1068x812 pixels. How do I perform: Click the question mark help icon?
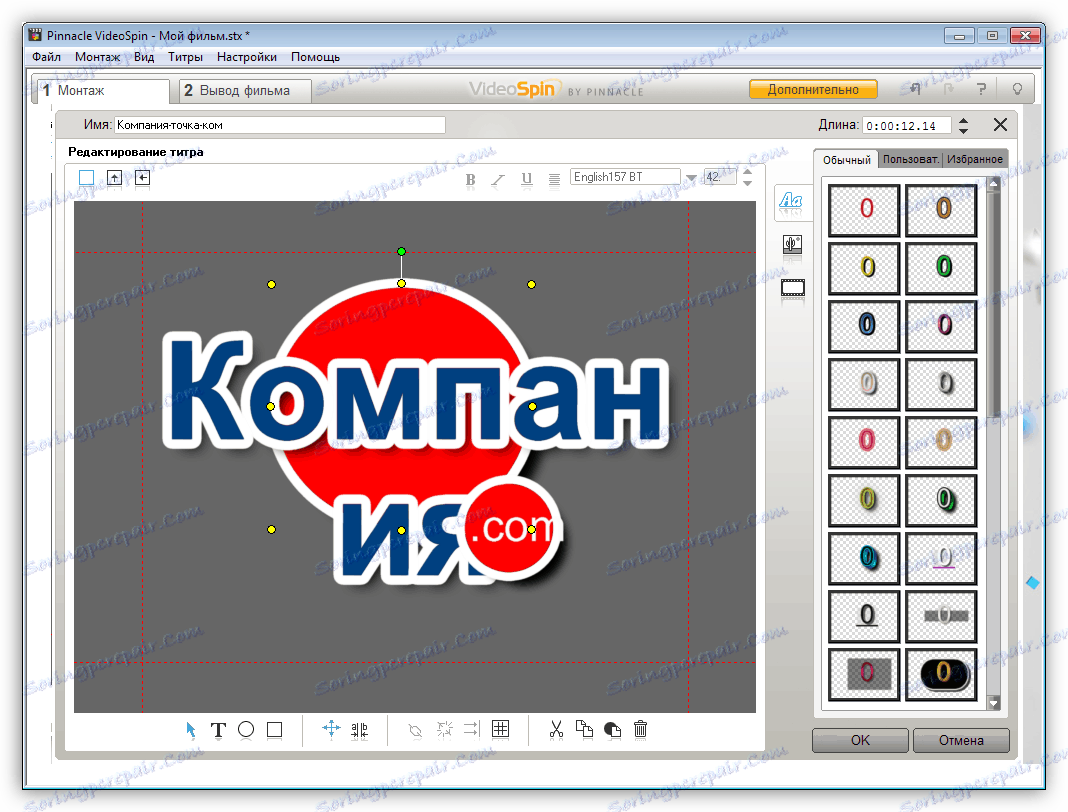pos(981,89)
